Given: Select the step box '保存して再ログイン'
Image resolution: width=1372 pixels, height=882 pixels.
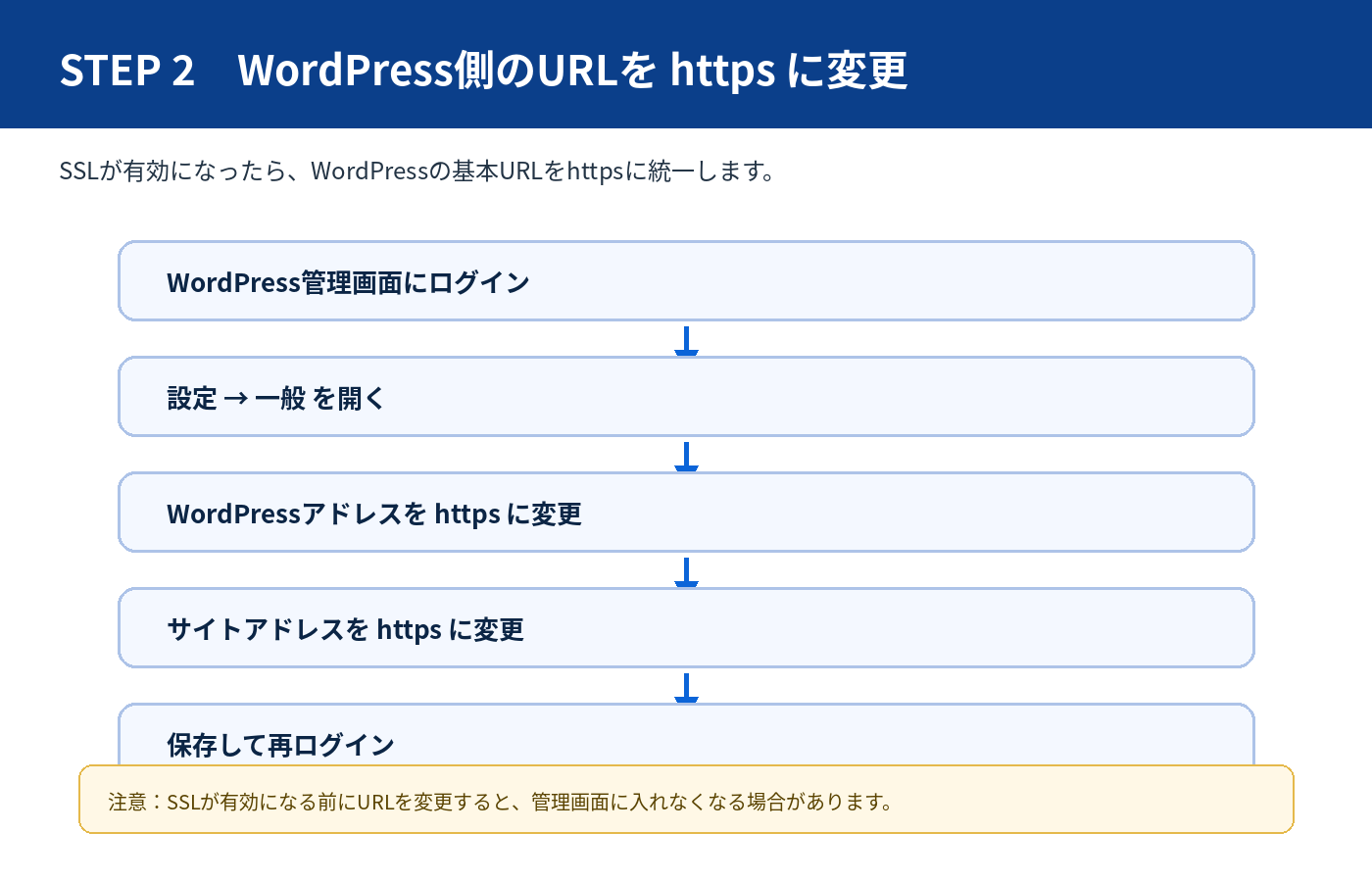Looking at the screenshot, I should tap(686, 735).
